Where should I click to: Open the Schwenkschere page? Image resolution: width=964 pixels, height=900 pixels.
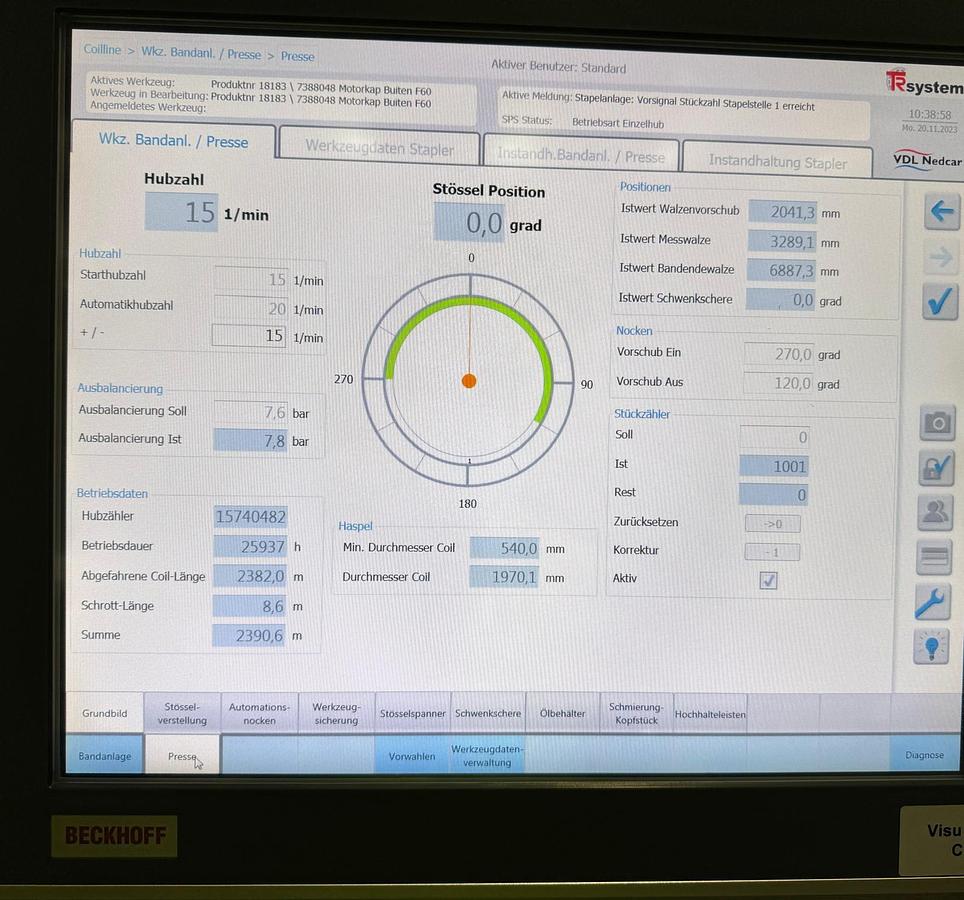point(488,713)
